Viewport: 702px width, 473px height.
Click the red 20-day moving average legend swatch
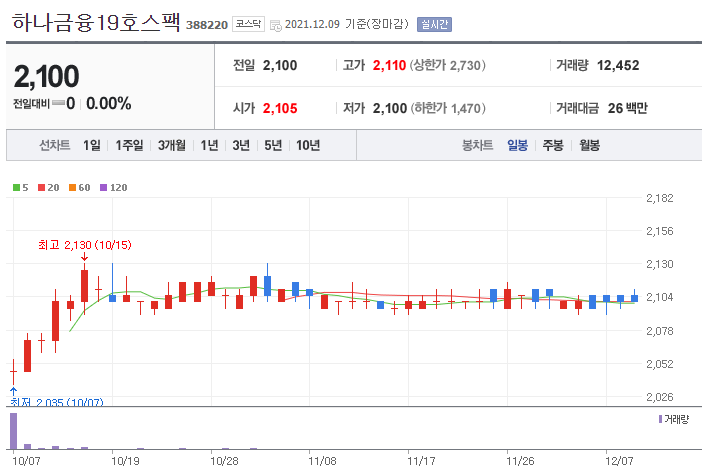[x=42, y=187]
